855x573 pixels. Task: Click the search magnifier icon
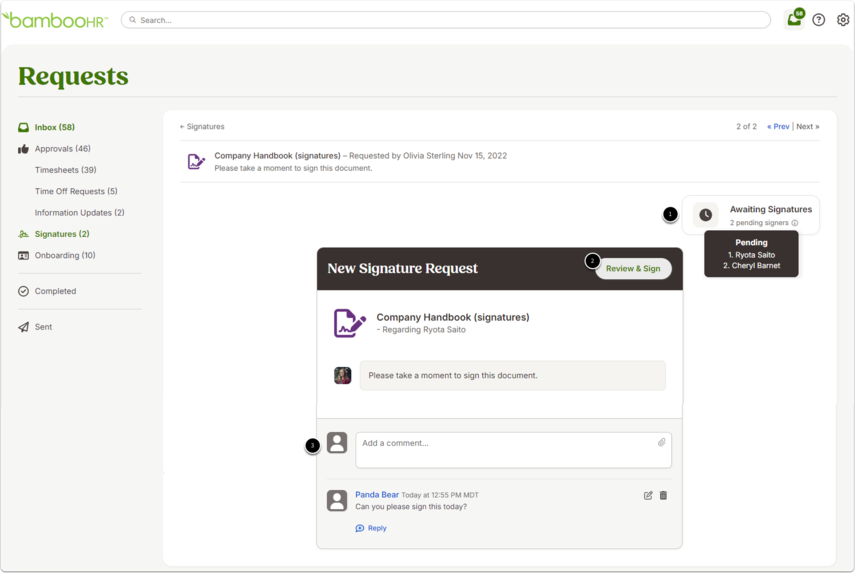133,20
